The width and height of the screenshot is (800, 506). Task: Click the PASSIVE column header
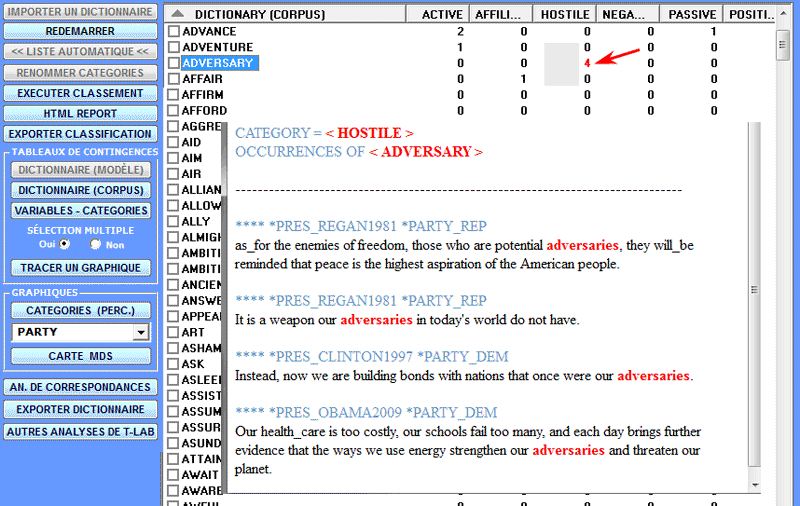click(691, 14)
